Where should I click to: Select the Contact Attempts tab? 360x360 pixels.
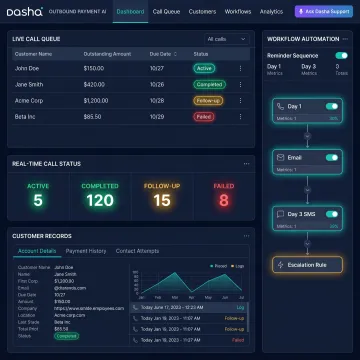click(137, 251)
